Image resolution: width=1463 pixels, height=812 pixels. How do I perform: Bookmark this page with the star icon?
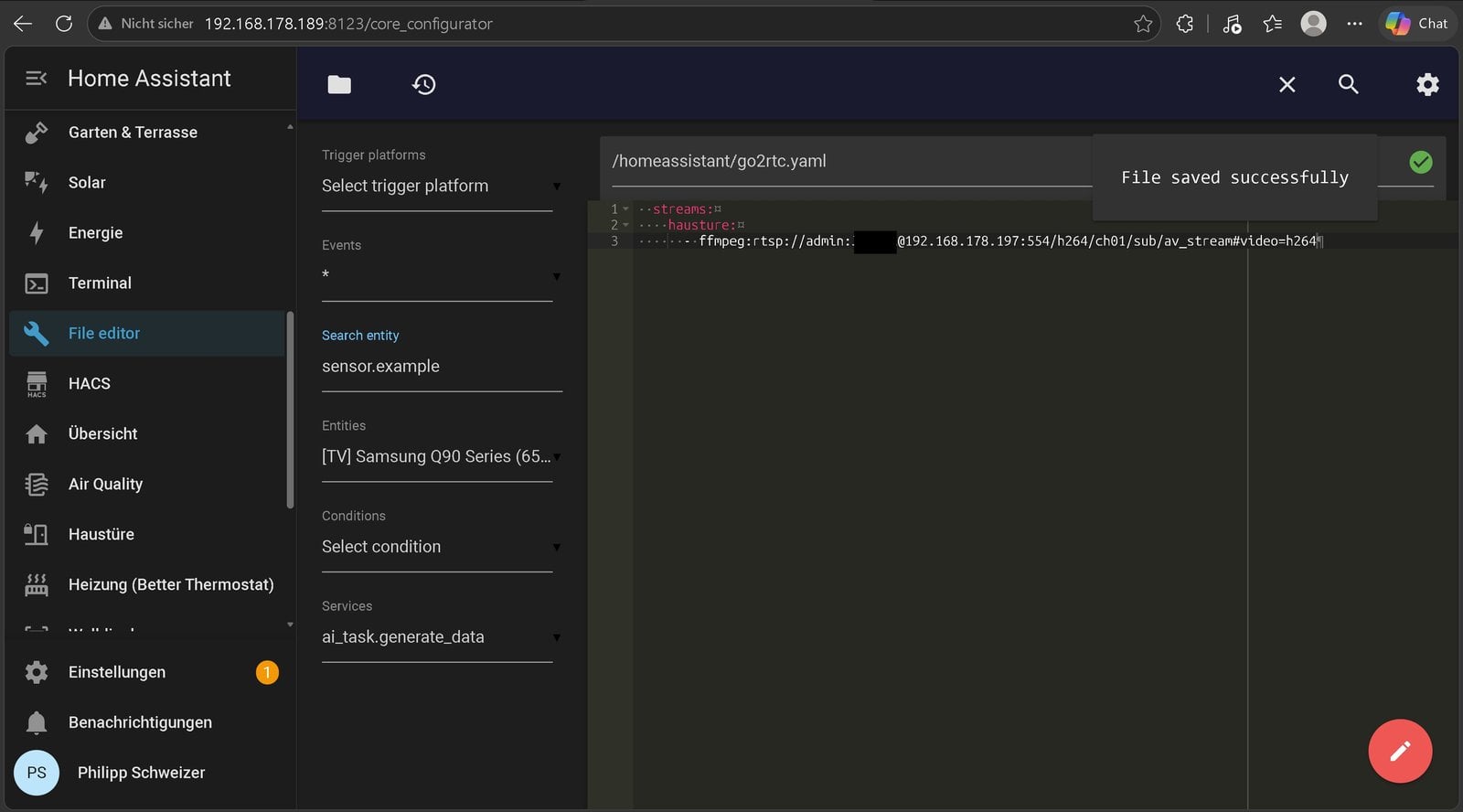[x=1143, y=24]
